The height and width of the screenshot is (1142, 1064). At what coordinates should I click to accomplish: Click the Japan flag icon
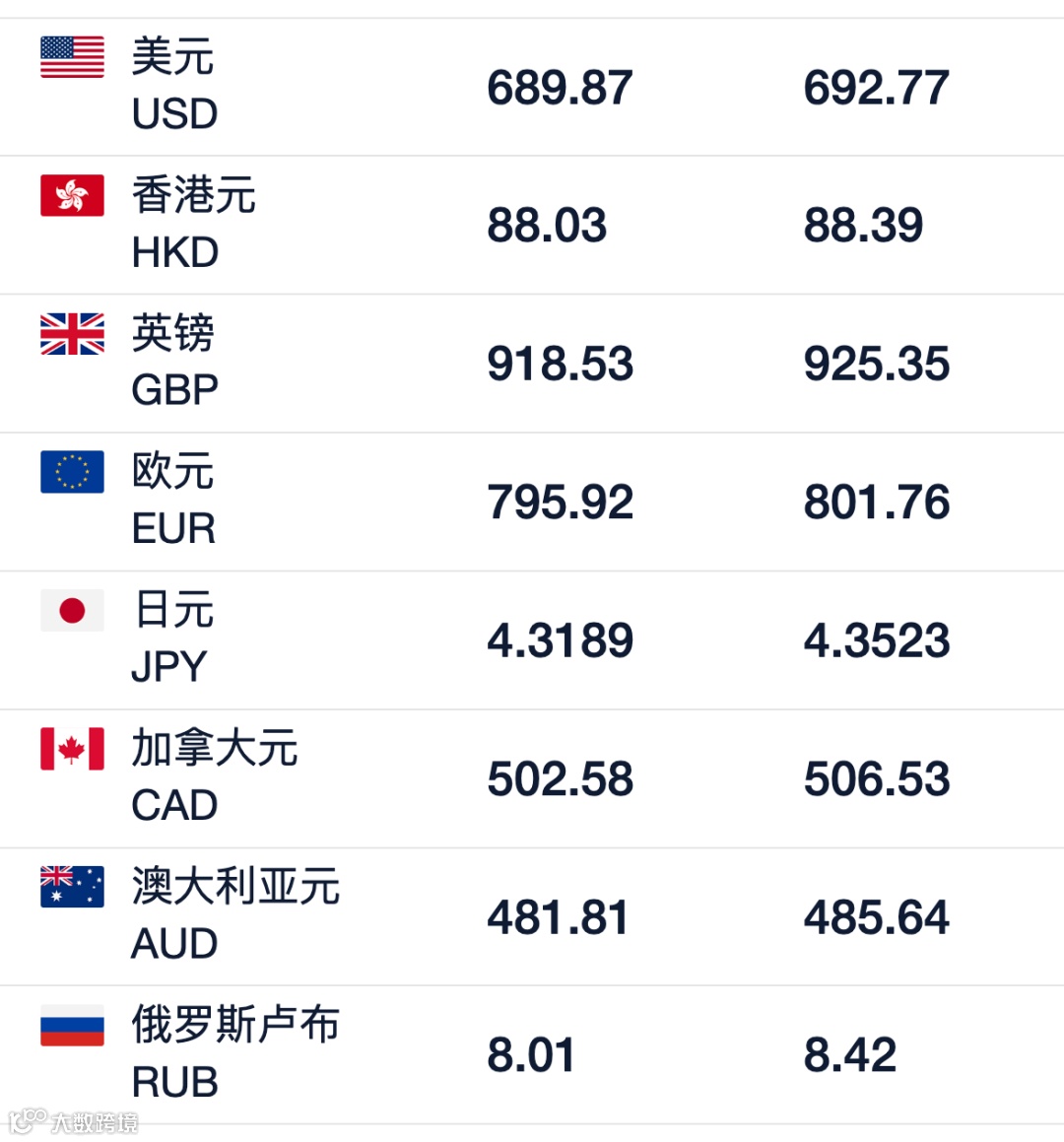click(72, 610)
